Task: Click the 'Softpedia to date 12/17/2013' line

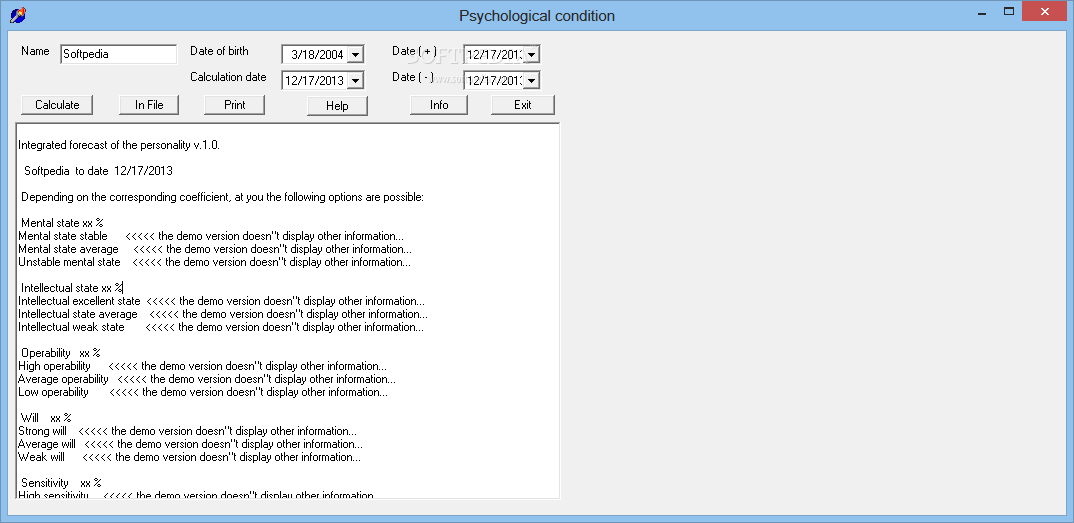Action: pyautogui.click(x=98, y=171)
